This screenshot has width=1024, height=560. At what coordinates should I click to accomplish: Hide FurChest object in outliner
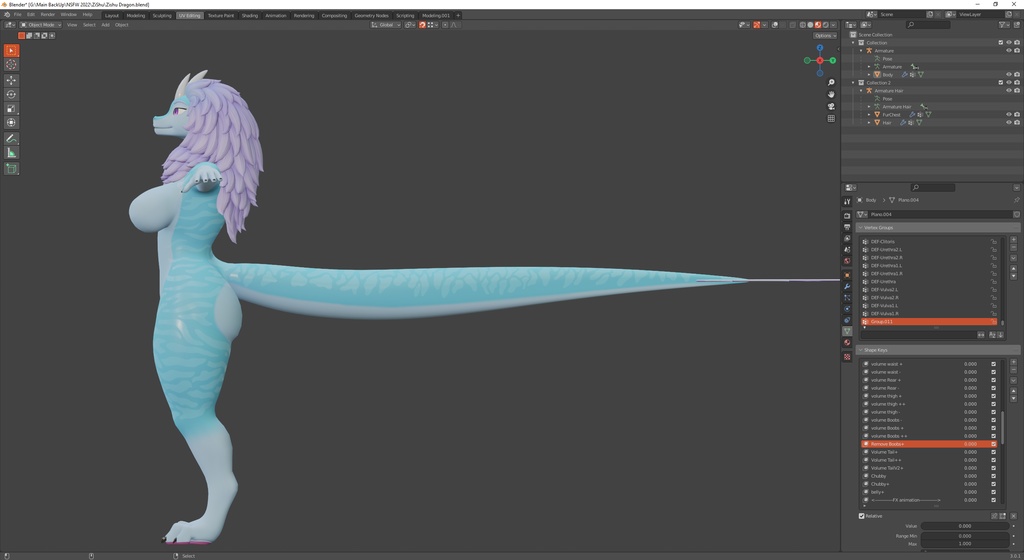[x=1008, y=114]
